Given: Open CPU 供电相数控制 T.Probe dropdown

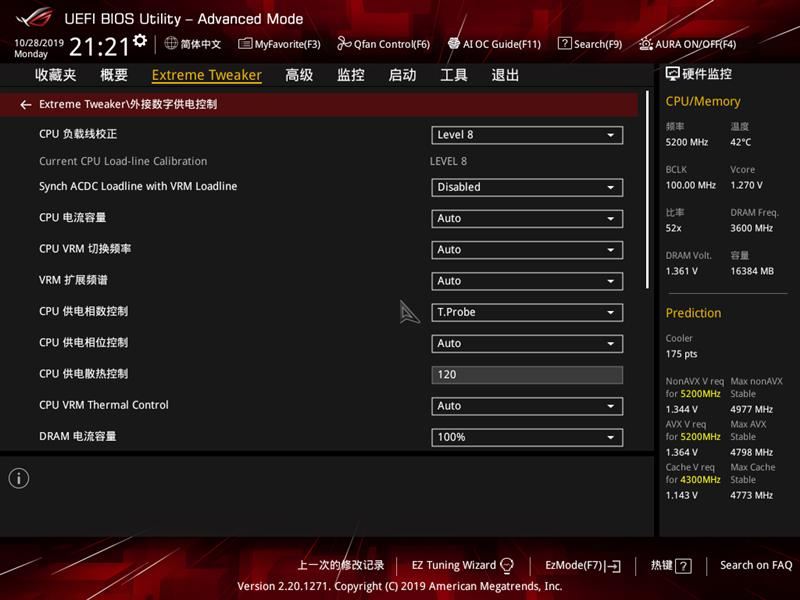Looking at the screenshot, I should (527, 312).
